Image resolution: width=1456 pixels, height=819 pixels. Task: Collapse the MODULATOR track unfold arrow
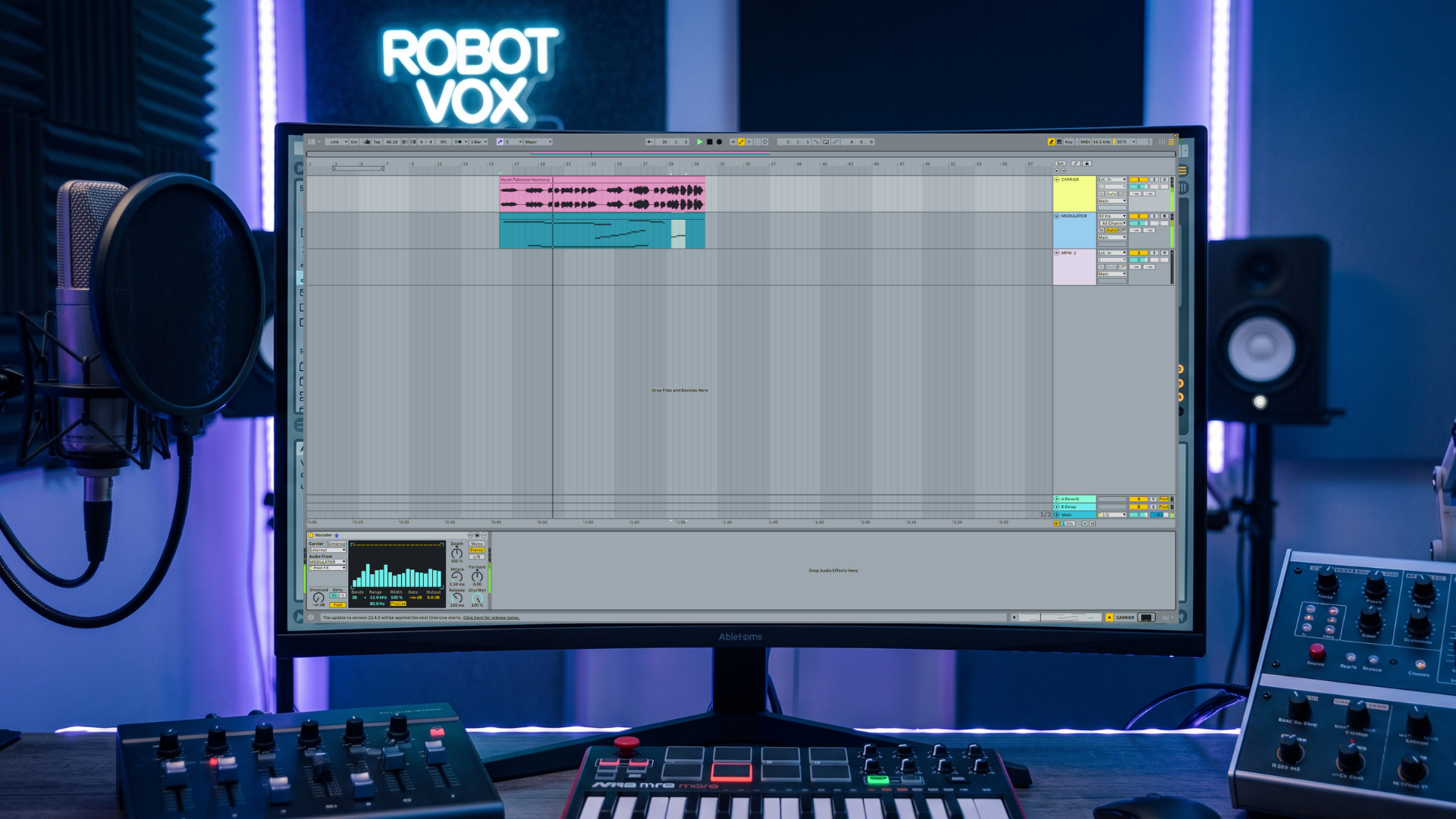click(1056, 216)
